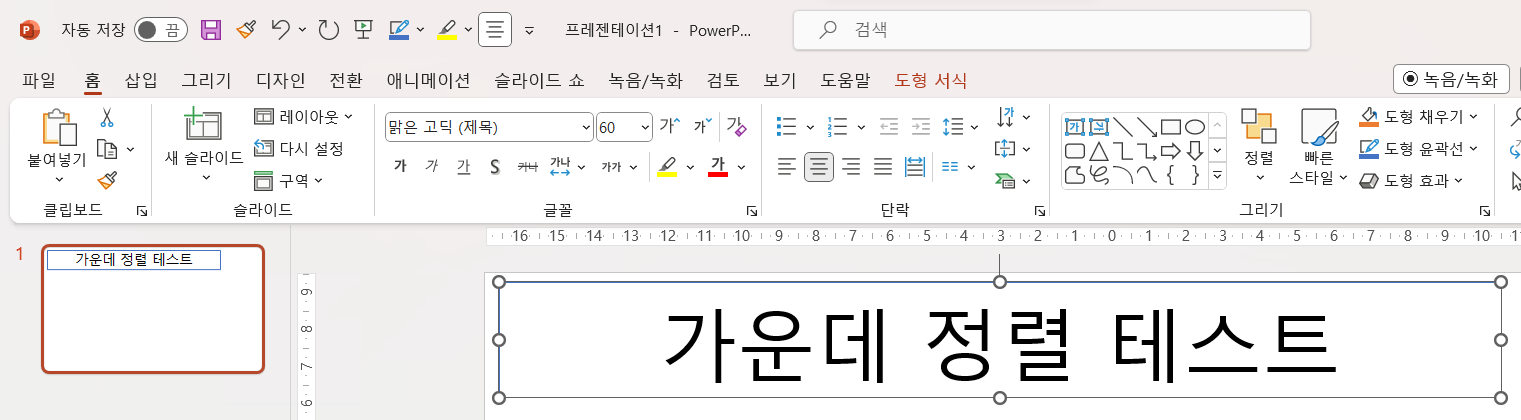The image size is (1521, 420).
Task: Save the presentation with the floppy disk icon
Action: (211, 30)
